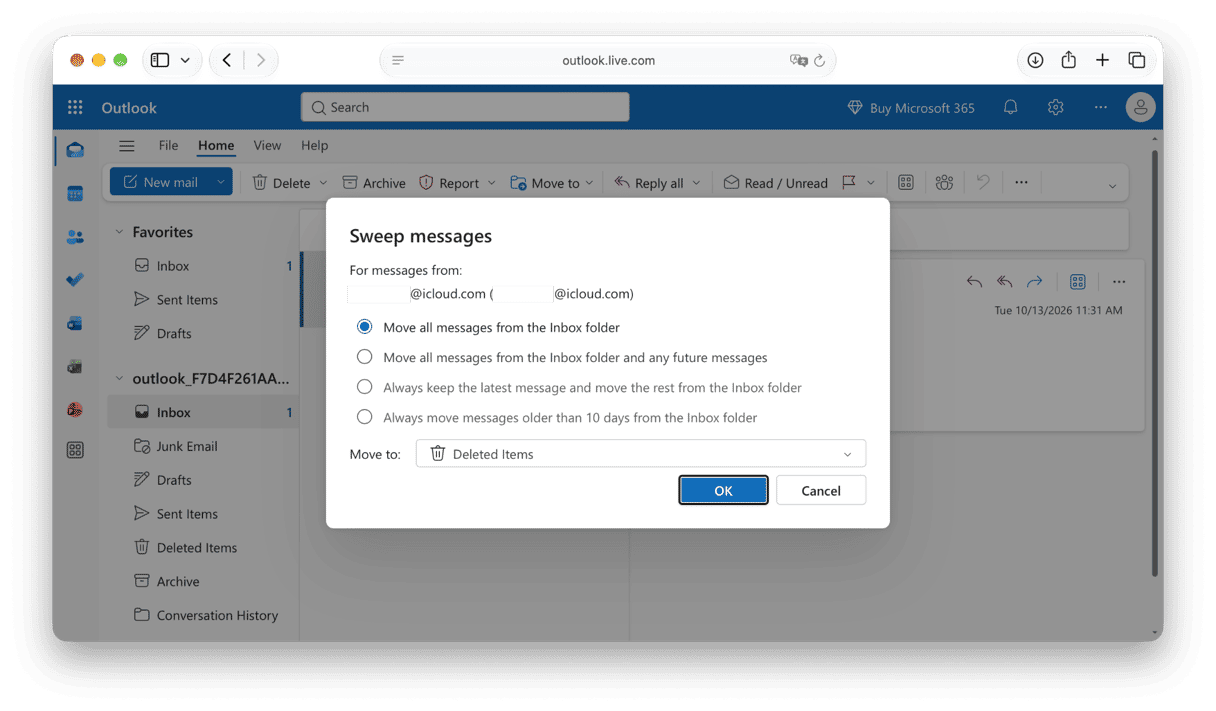1216x711 pixels.
Task: Open reading pane more actions ellipsis
Action: click(1119, 282)
